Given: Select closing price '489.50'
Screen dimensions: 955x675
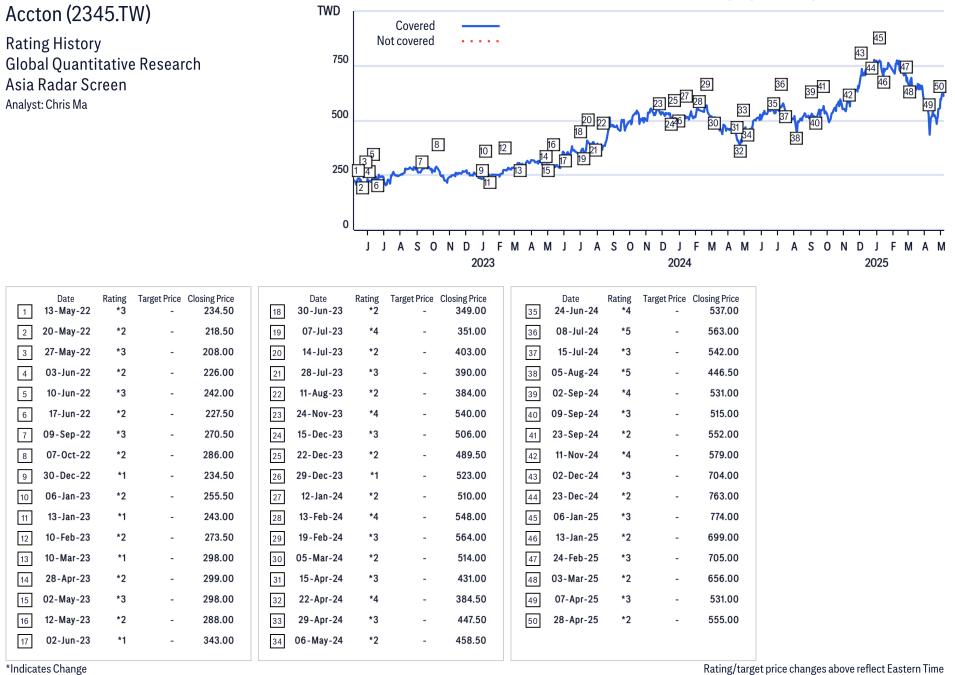Looking at the screenshot, I should click(x=471, y=455).
